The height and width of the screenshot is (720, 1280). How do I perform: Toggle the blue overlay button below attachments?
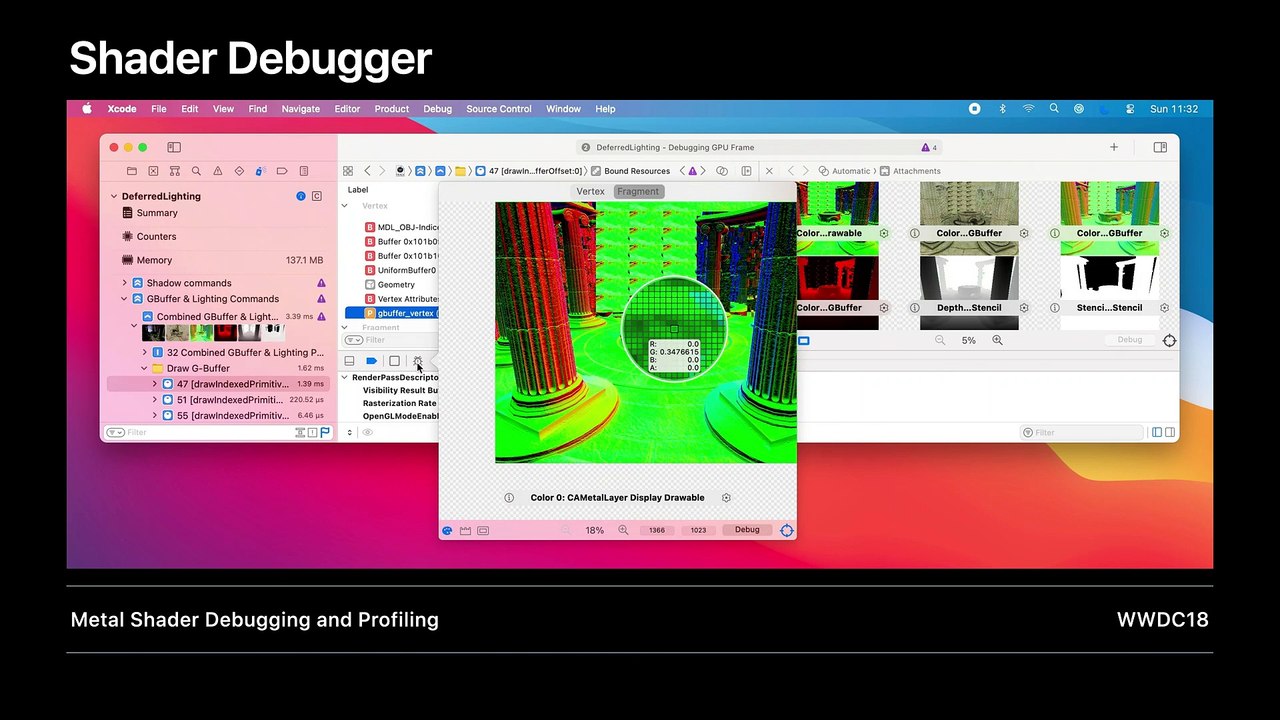click(x=803, y=341)
